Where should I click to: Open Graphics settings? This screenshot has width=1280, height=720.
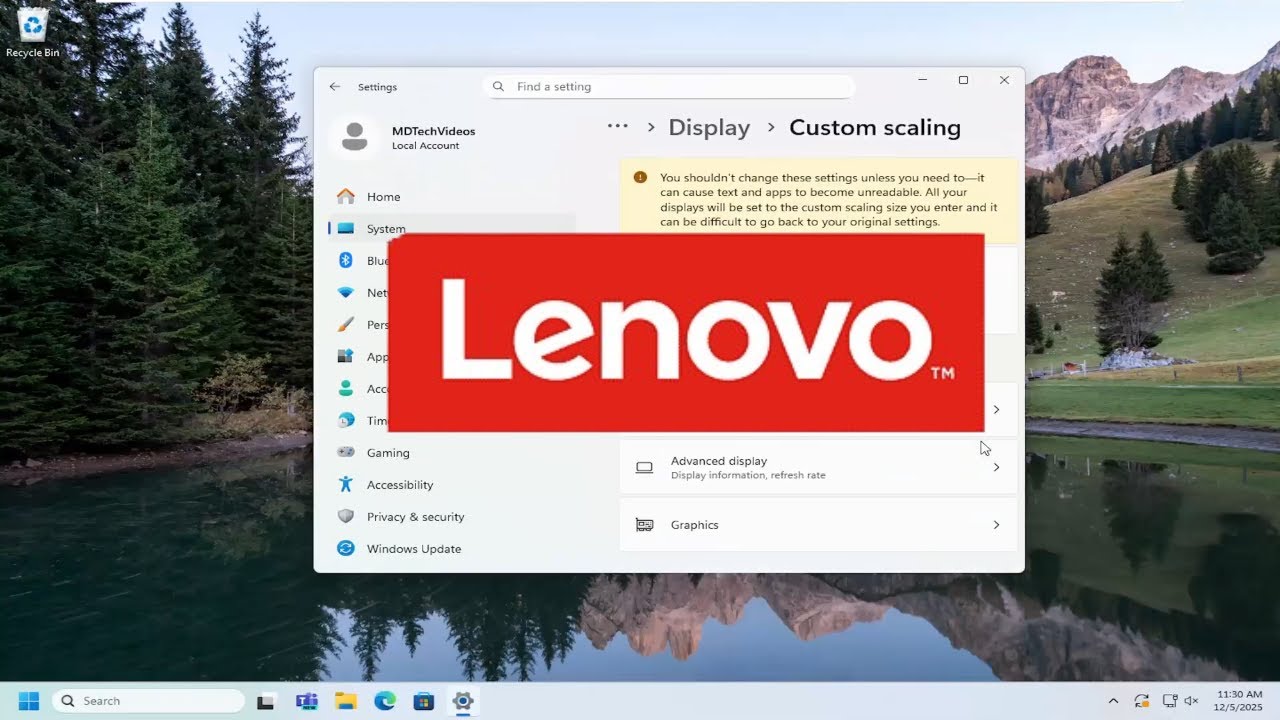818,525
